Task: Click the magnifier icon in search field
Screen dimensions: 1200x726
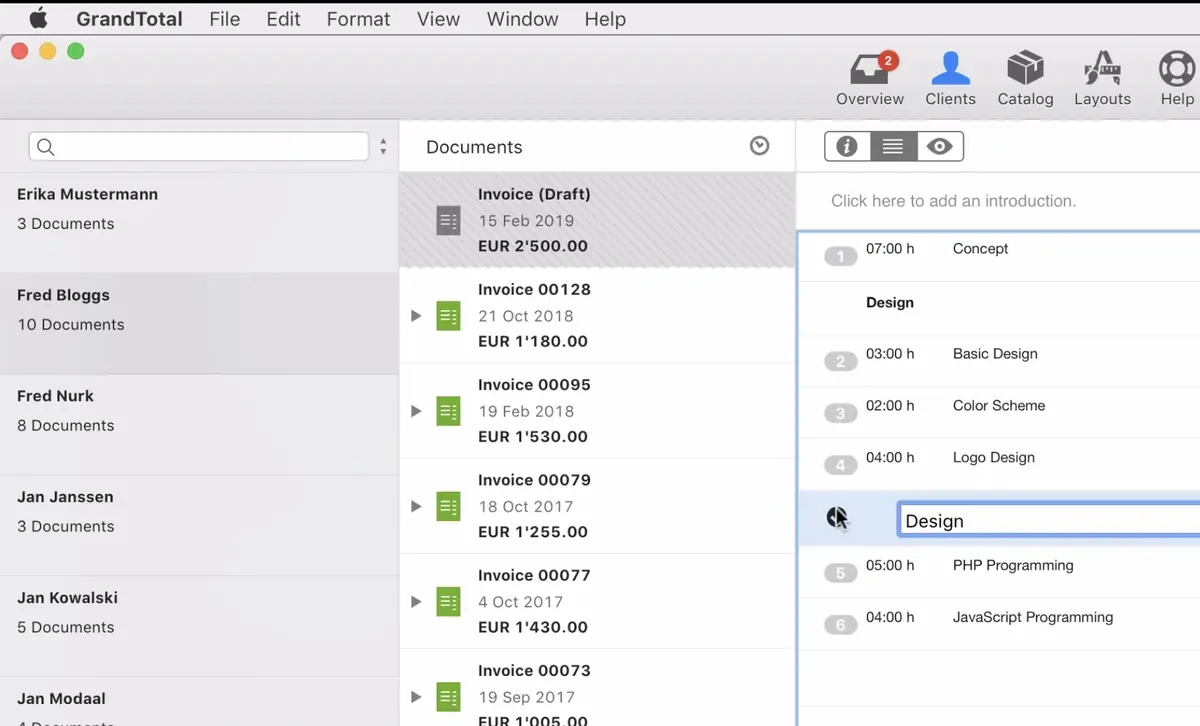Action: [45, 147]
